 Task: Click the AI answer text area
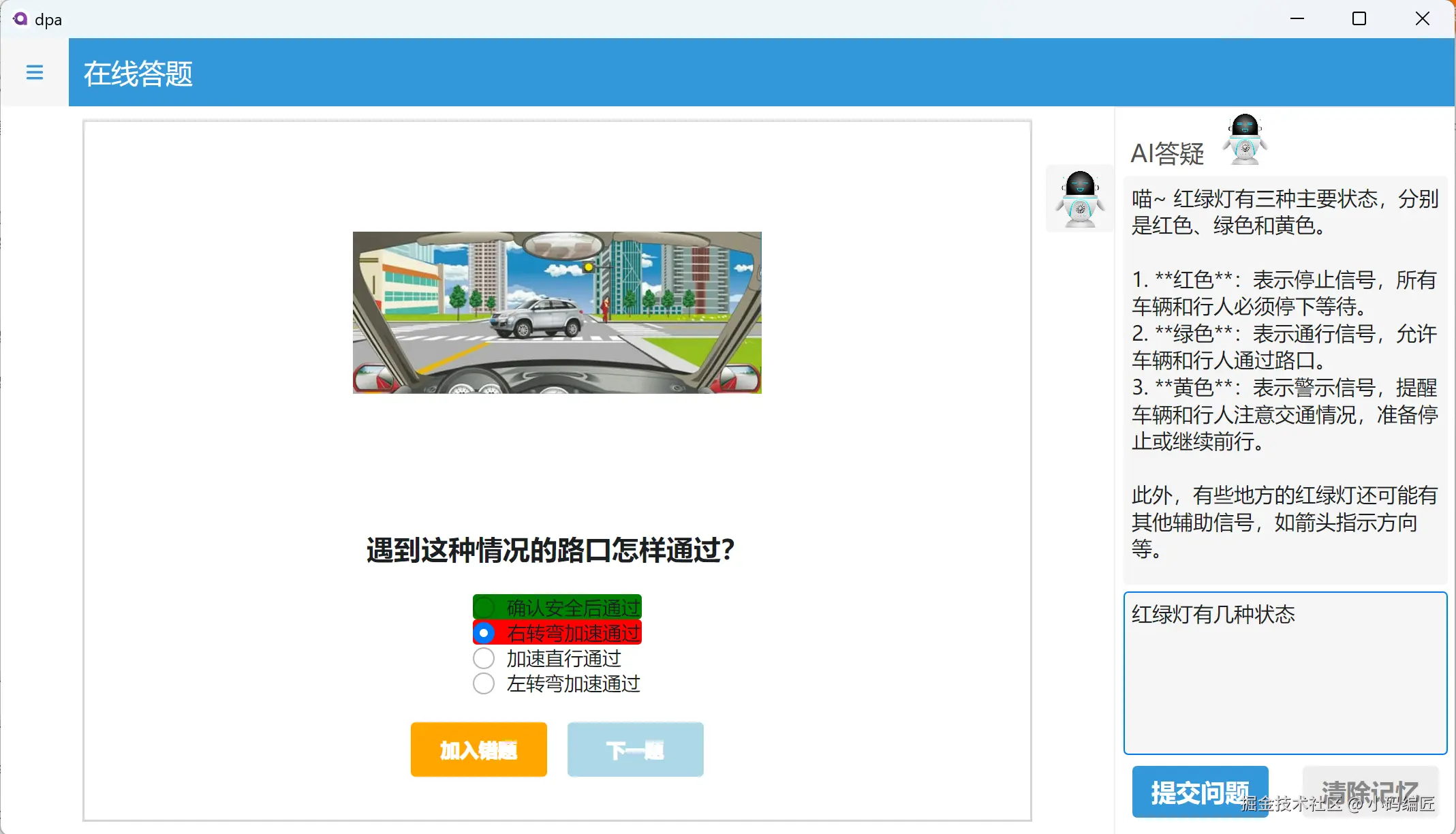pyautogui.click(x=1284, y=375)
